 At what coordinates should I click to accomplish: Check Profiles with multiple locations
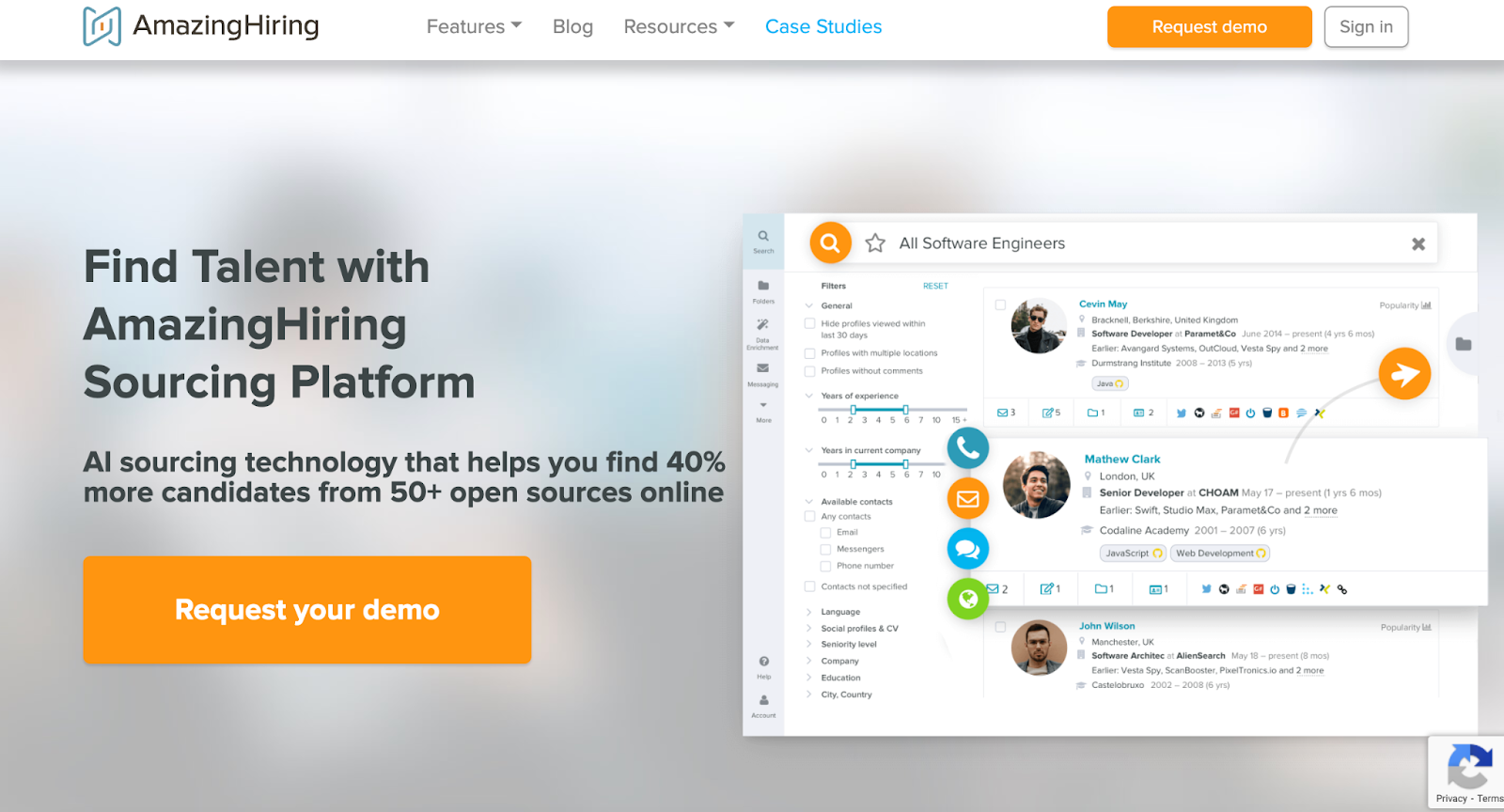pos(809,353)
